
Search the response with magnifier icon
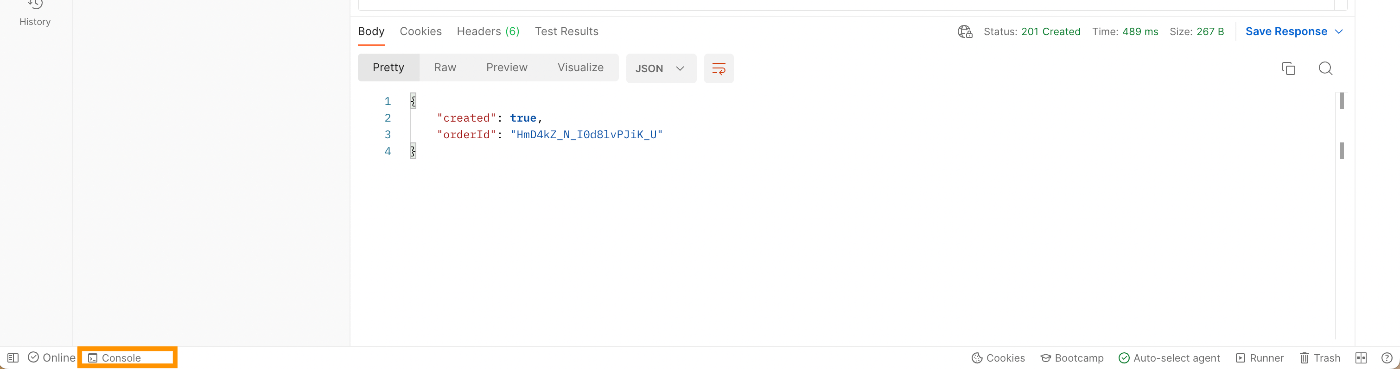tap(1325, 68)
